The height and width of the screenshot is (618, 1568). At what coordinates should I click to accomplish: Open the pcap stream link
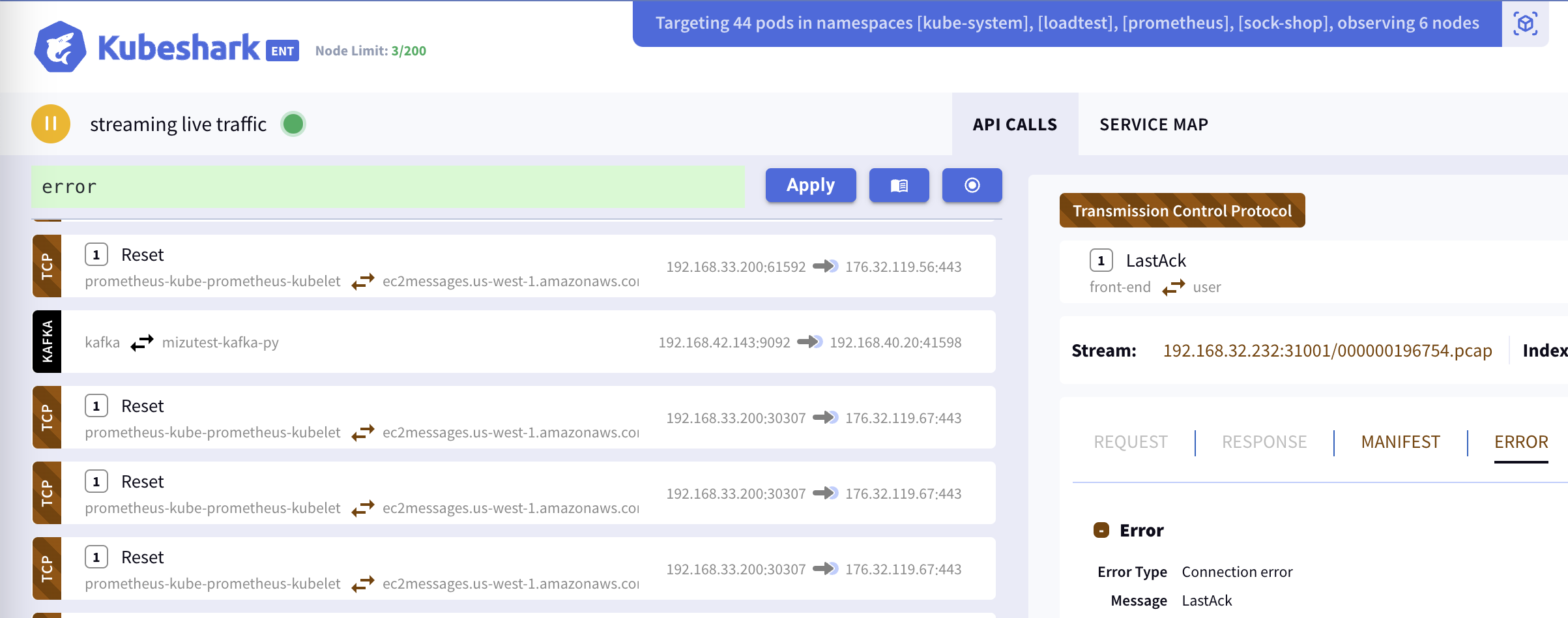pos(1328,351)
